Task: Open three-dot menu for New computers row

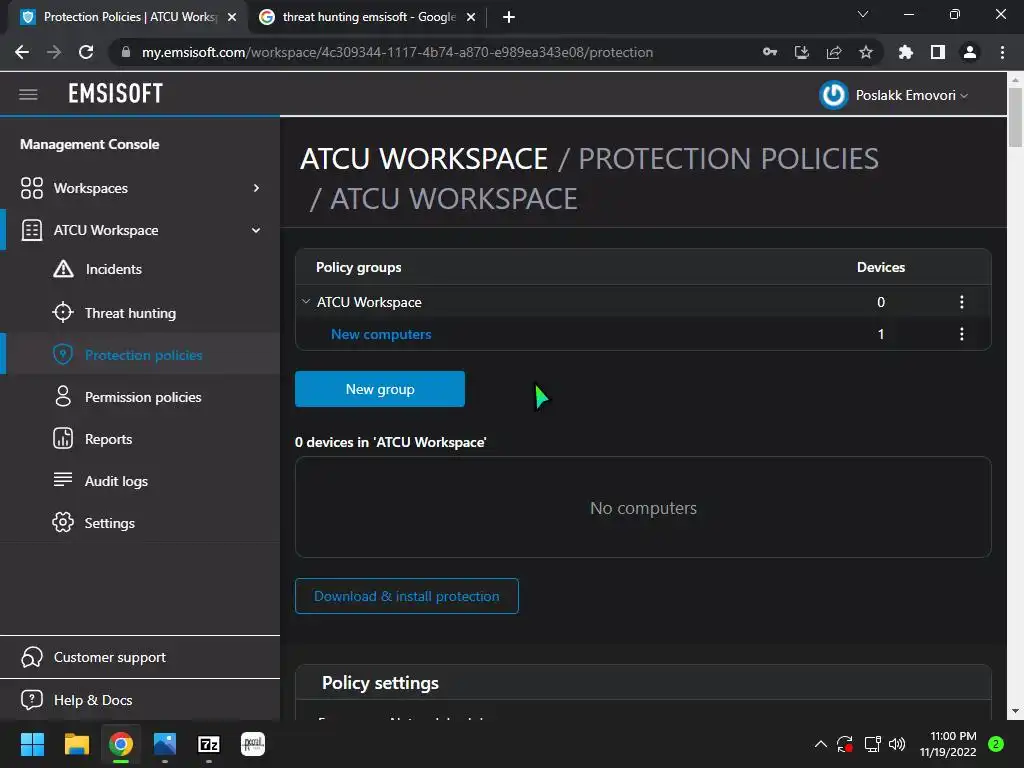Action: (x=961, y=334)
